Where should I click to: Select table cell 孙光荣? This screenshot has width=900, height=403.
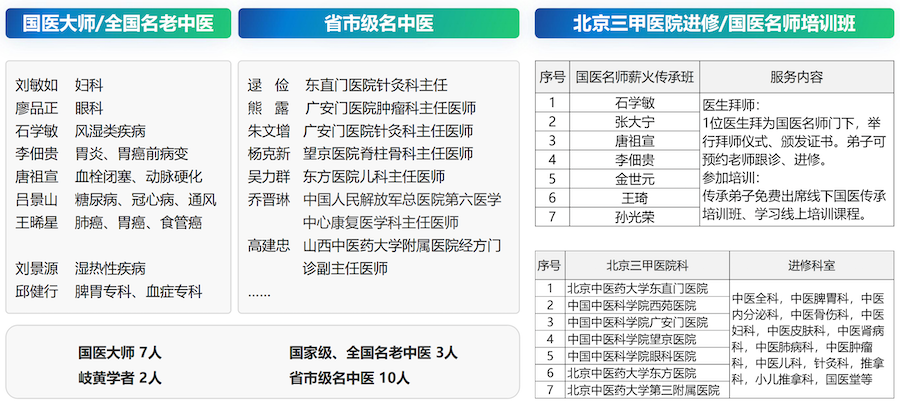(634, 217)
